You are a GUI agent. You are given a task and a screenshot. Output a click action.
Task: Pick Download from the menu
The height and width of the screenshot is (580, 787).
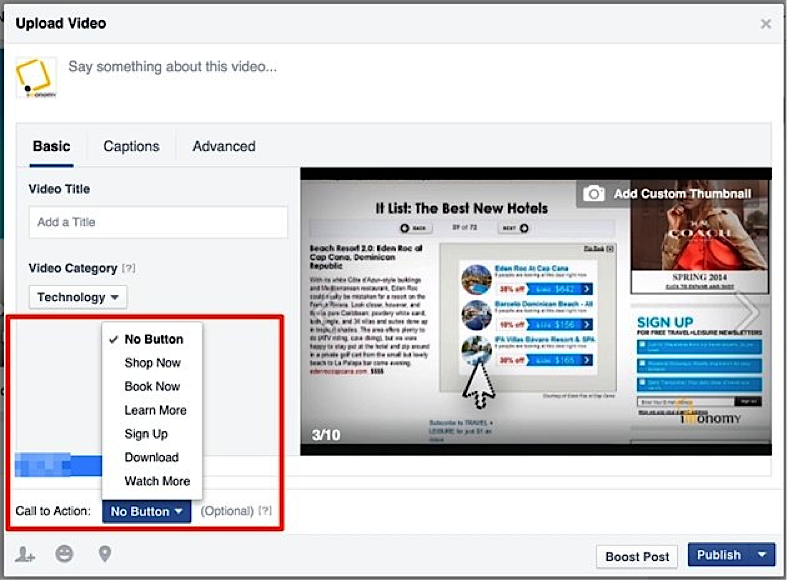click(152, 457)
